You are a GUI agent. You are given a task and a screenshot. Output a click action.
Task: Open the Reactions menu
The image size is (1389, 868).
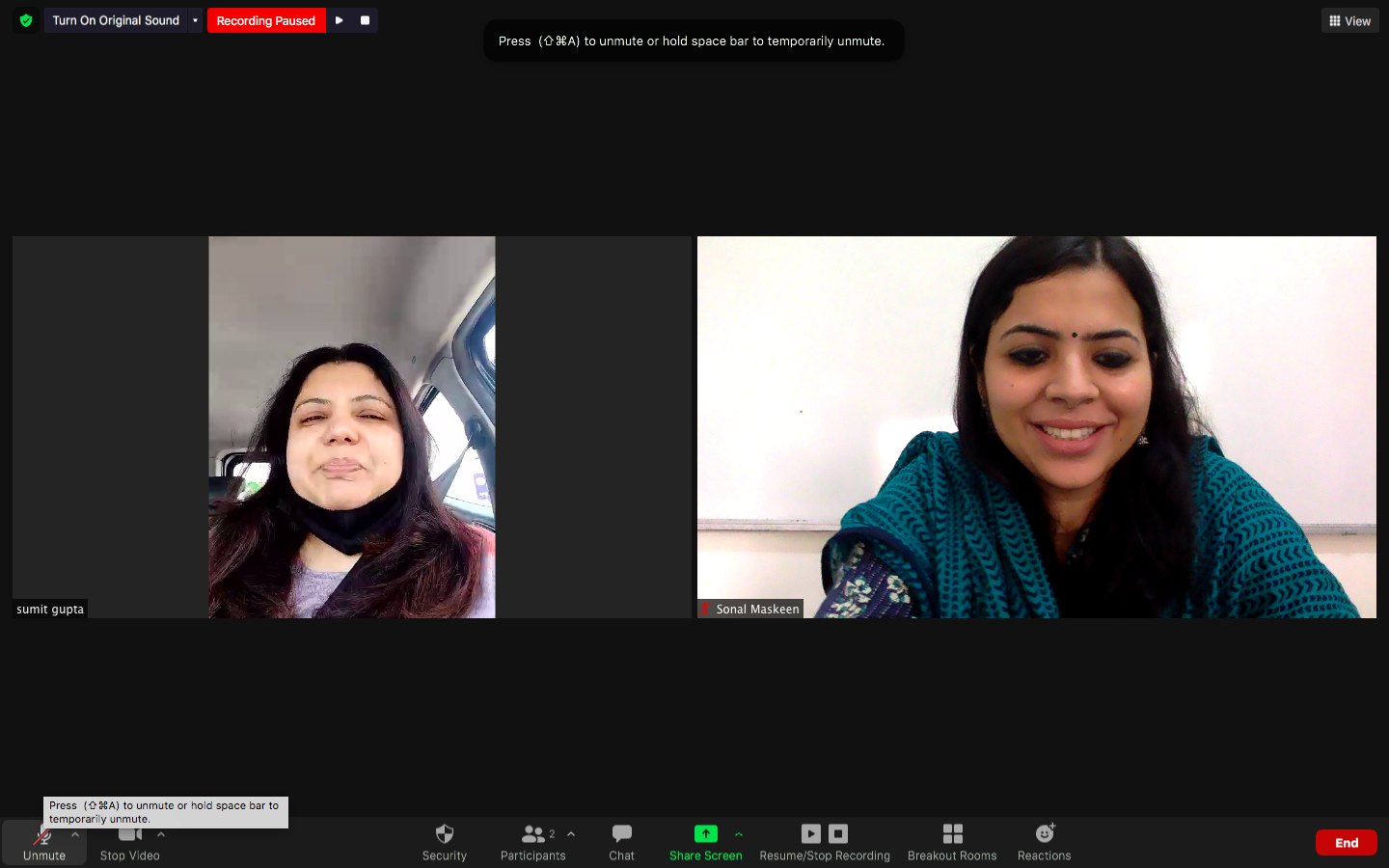(x=1045, y=842)
